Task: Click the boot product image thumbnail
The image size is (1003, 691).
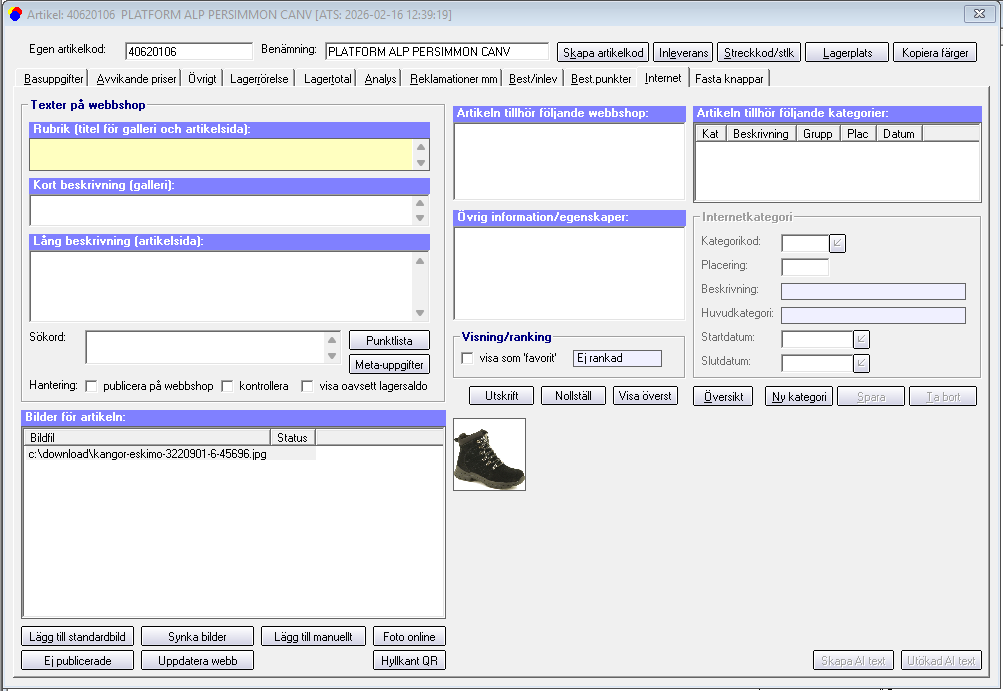Action: point(489,454)
